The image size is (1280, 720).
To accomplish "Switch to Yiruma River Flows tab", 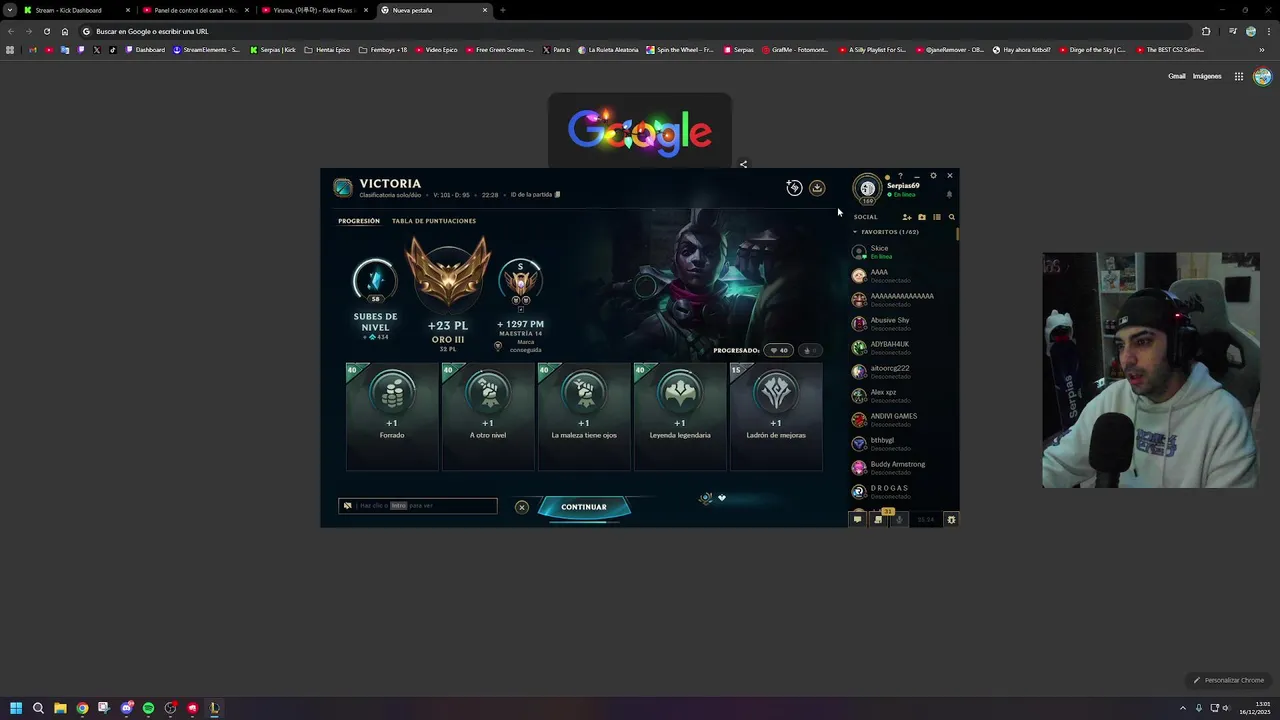I will click(x=314, y=10).
